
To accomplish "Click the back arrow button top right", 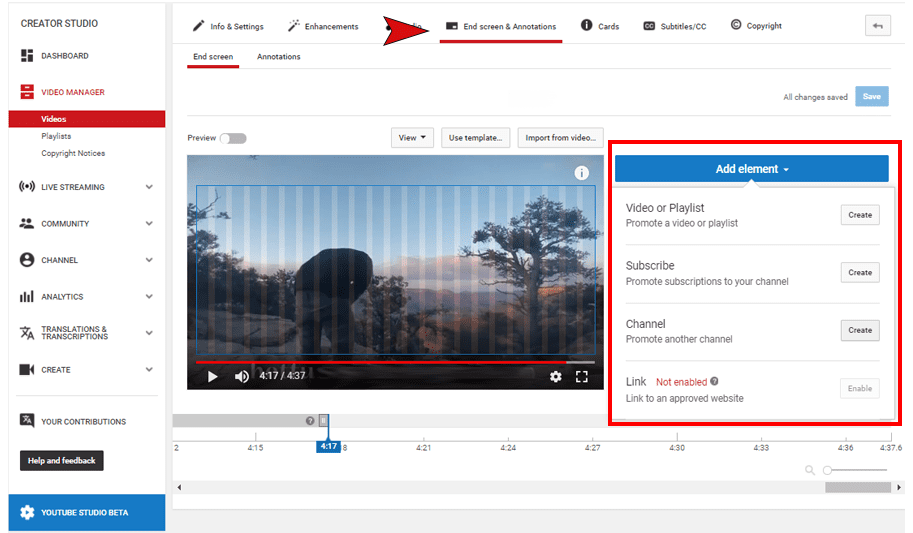I will point(877,26).
